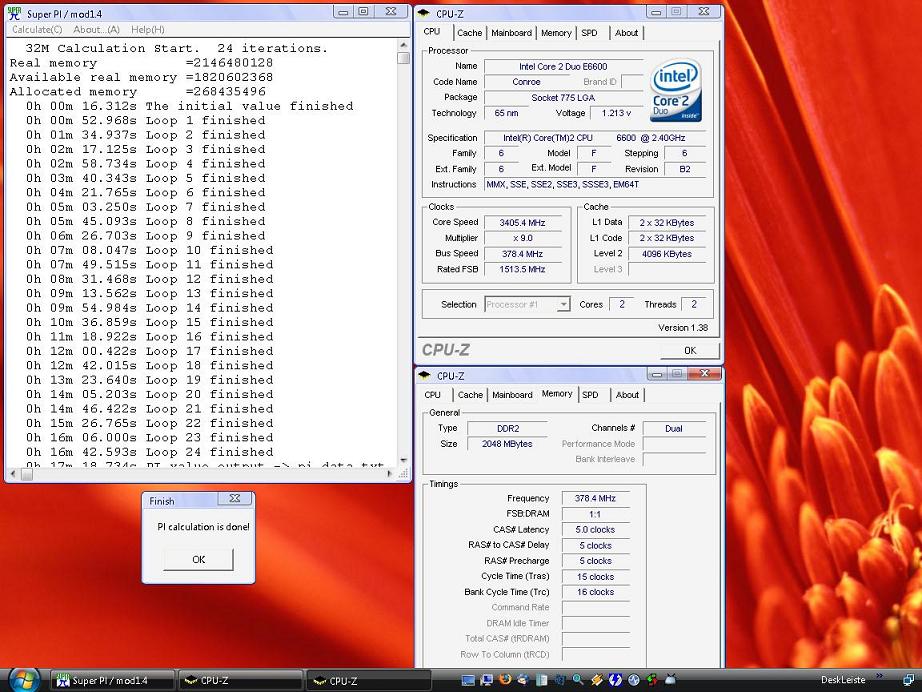Activate Super PI / mod1.4 taskbar button

coord(112,680)
